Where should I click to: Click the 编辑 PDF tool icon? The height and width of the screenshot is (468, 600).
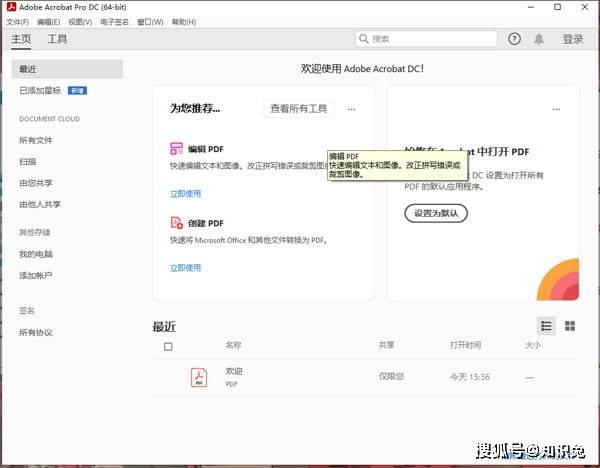click(176, 148)
